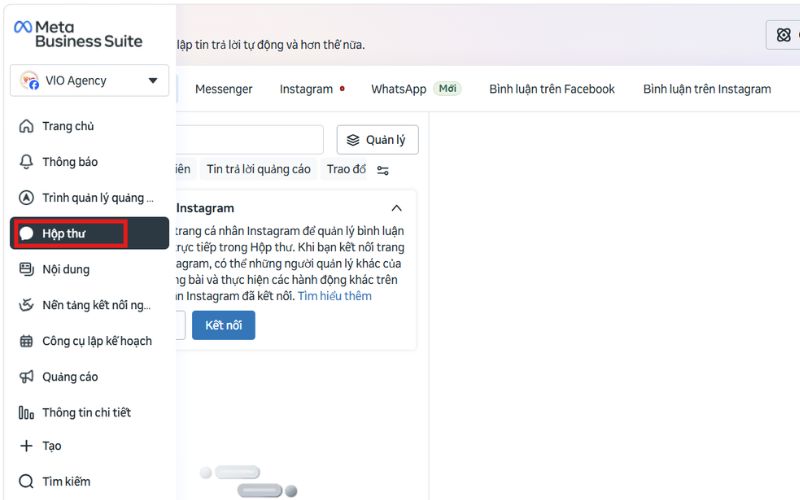
Task: Click the Meta Business Suite logo
Action: [x=78, y=34]
